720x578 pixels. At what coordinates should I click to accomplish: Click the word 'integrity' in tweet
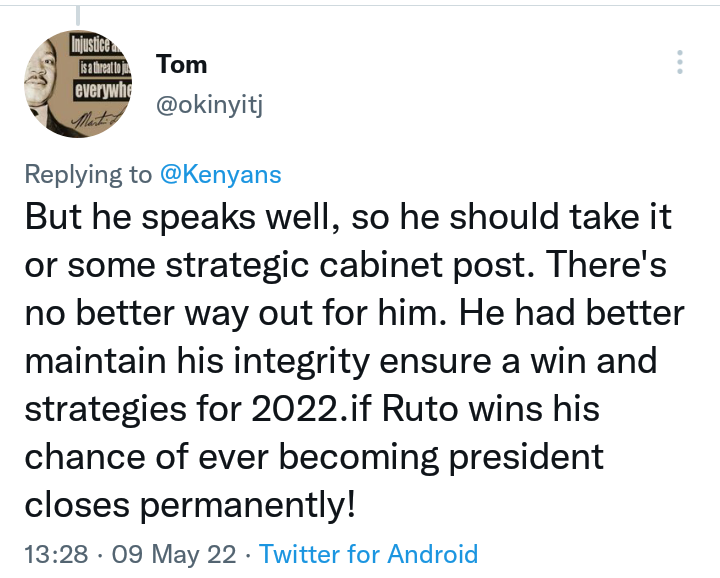pos(302,361)
